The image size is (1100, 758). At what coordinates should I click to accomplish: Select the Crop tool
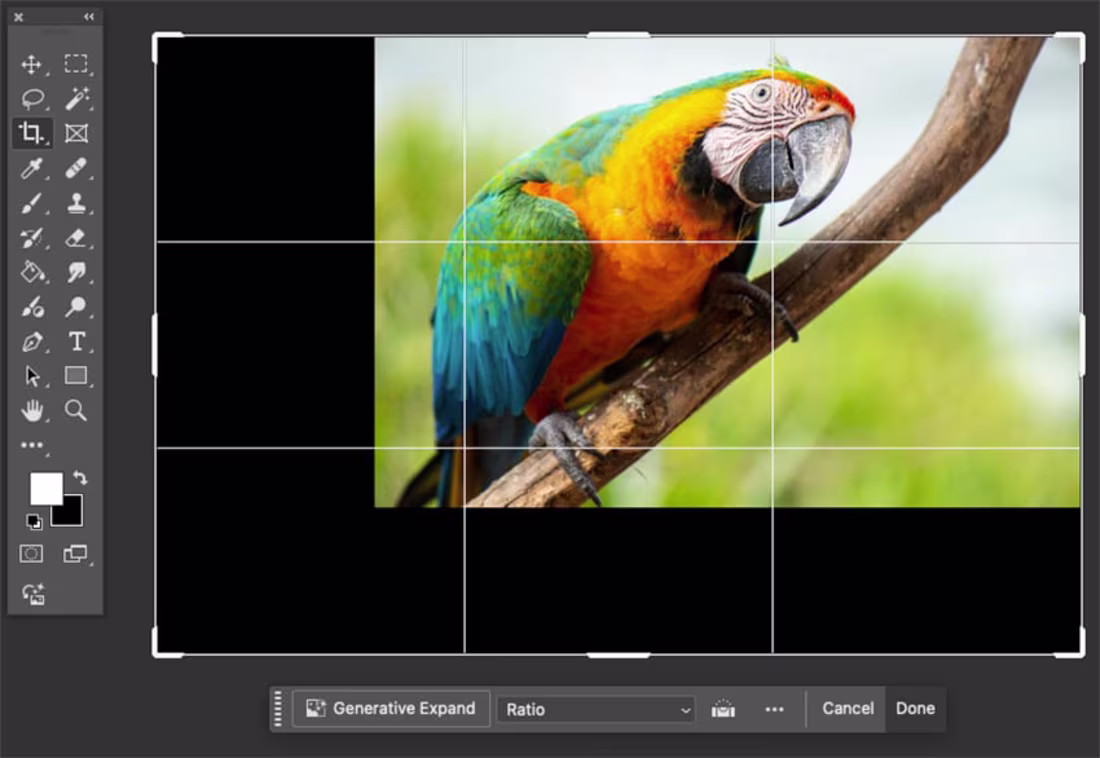(x=33, y=133)
